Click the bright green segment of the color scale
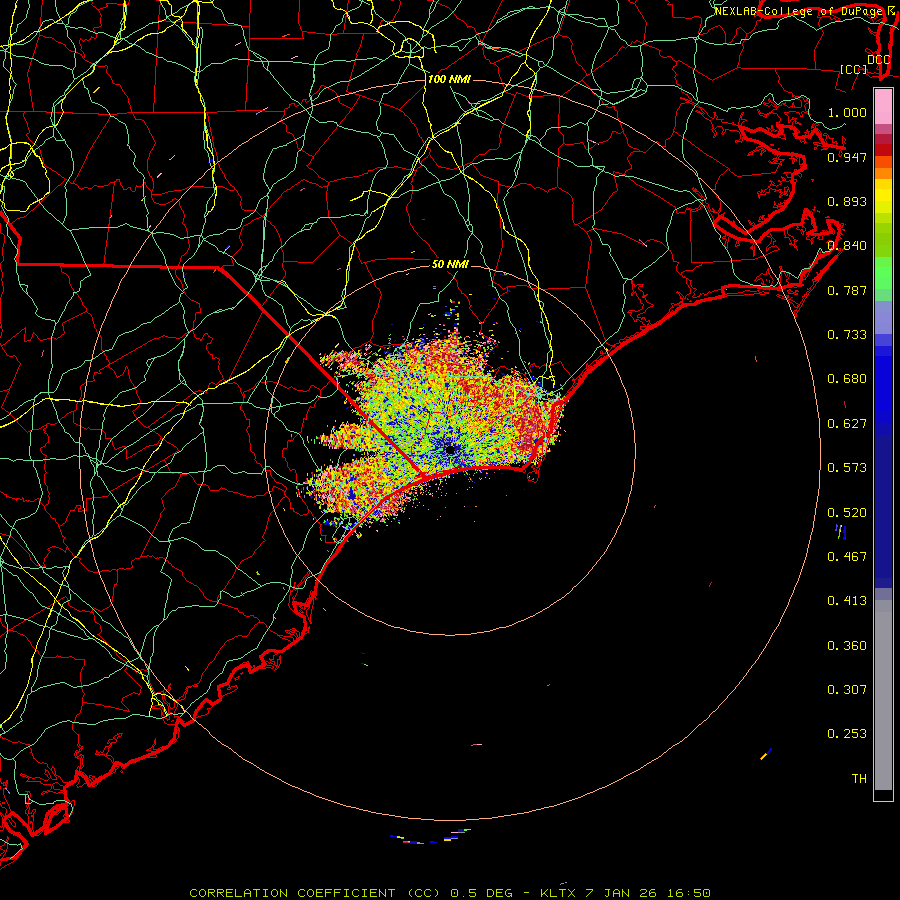The height and width of the screenshot is (900, 900). tap(883, 273)
